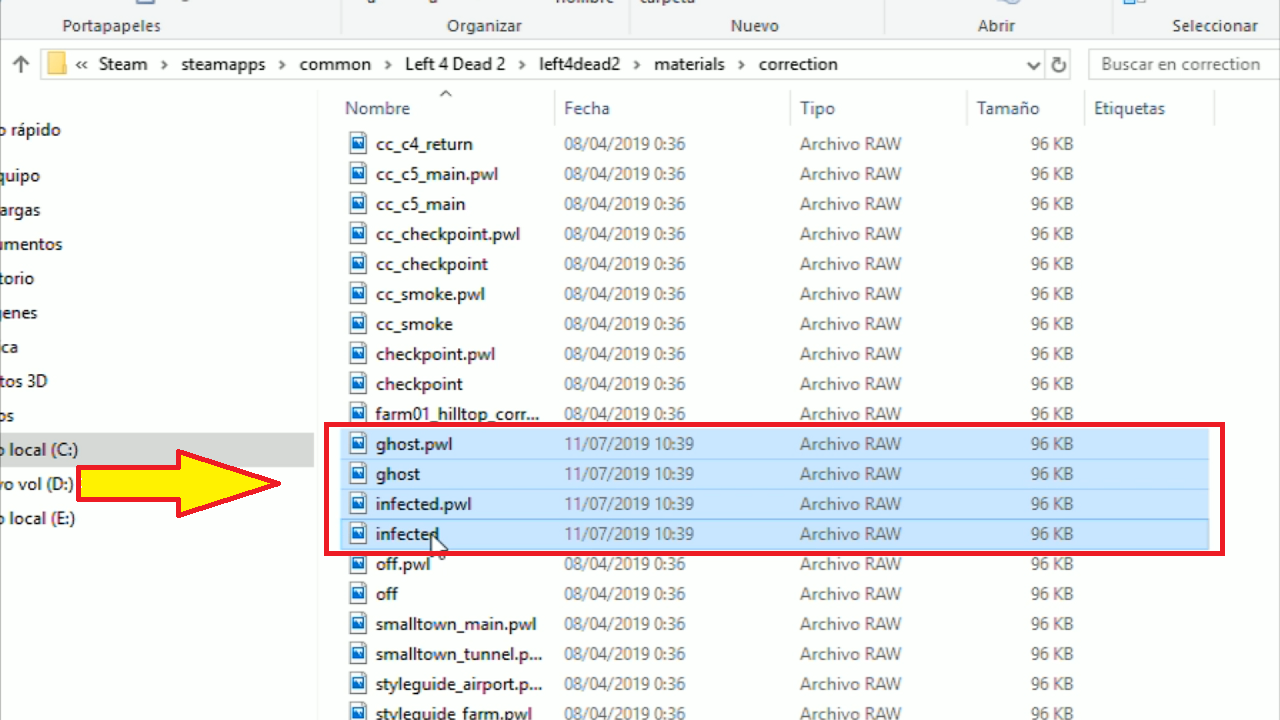The width and height of the screenshot is (1280, 720).
Task: Click the folder icon in the address bar
Action: point(56,64)
